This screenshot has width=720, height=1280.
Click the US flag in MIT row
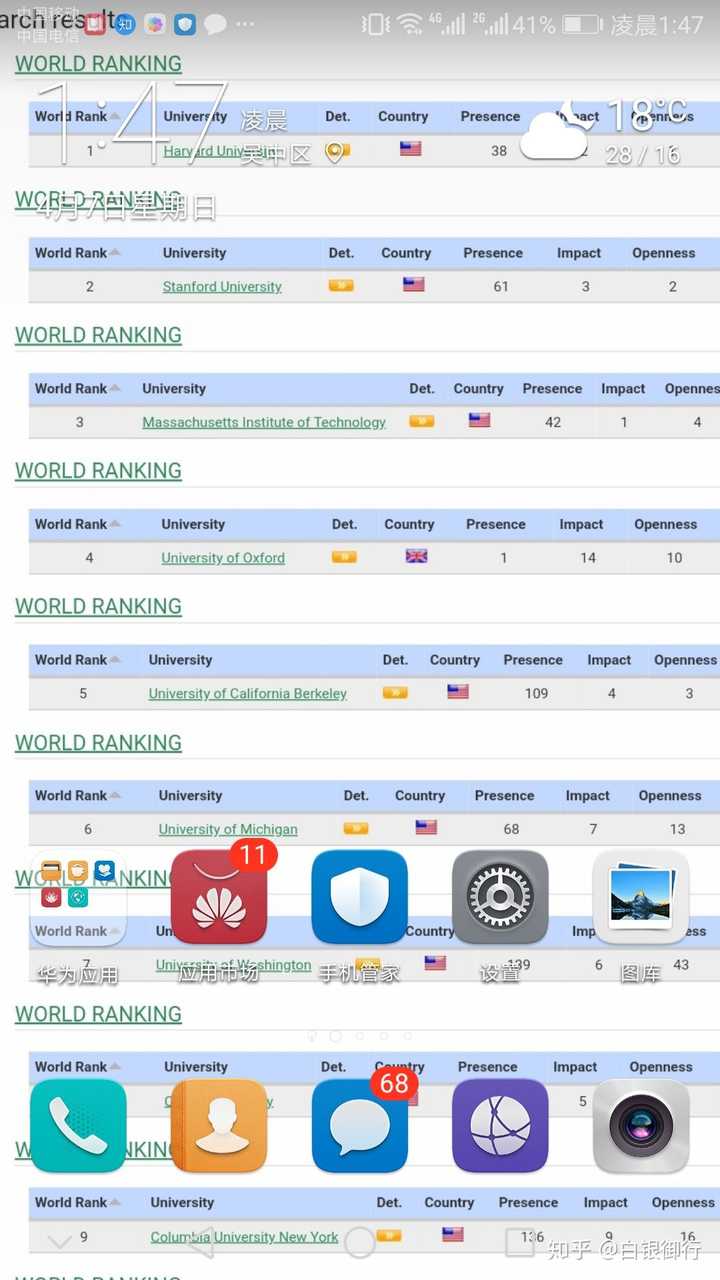pos(480,420)
